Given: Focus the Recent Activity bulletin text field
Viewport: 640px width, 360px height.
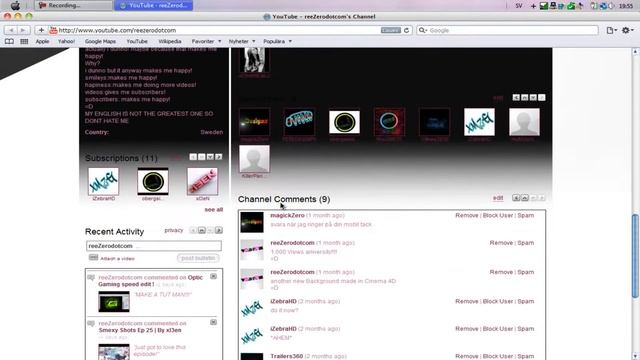Looking at the screenshot, I should tap(154, 246).
